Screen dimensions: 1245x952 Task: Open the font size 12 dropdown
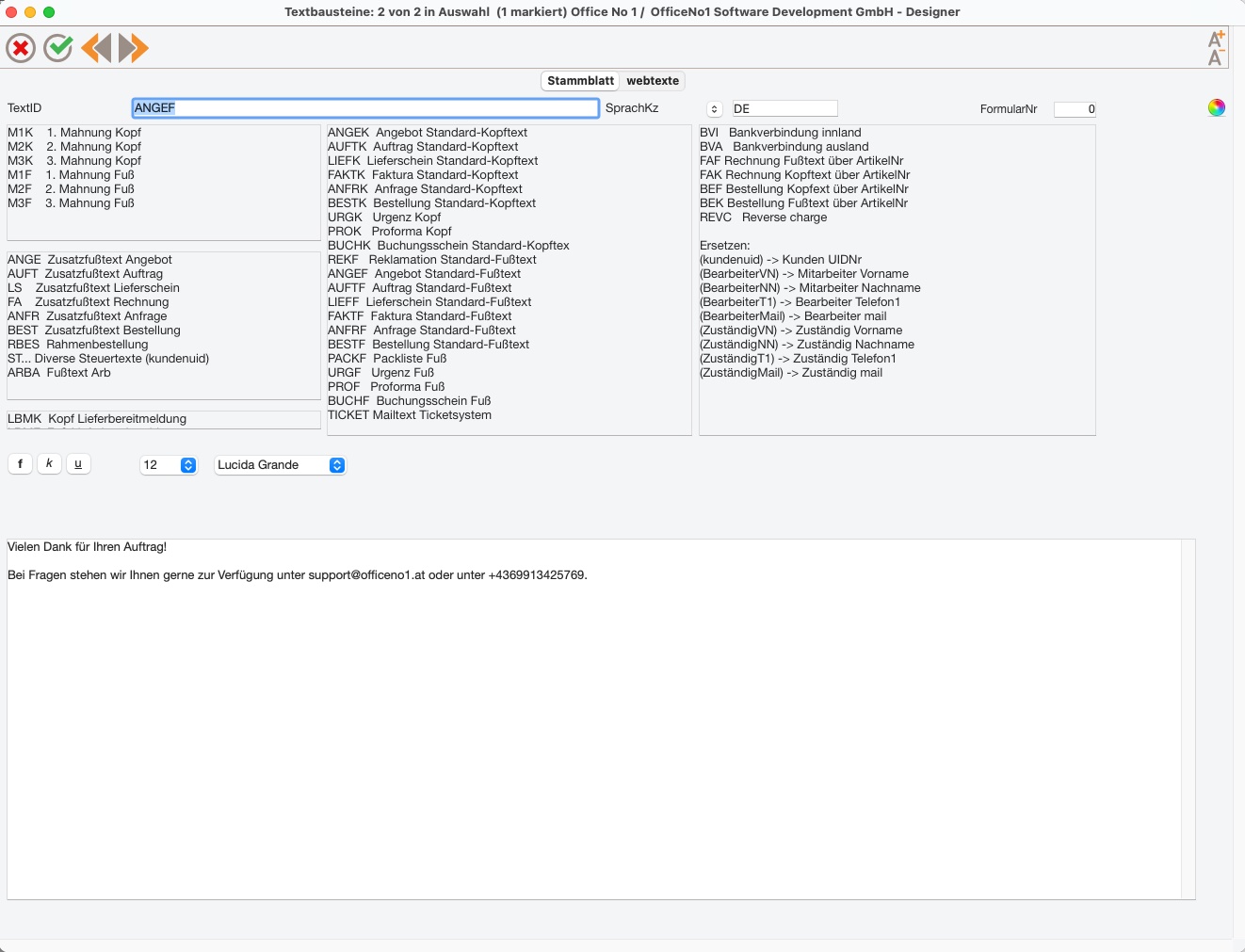(169, 465)
